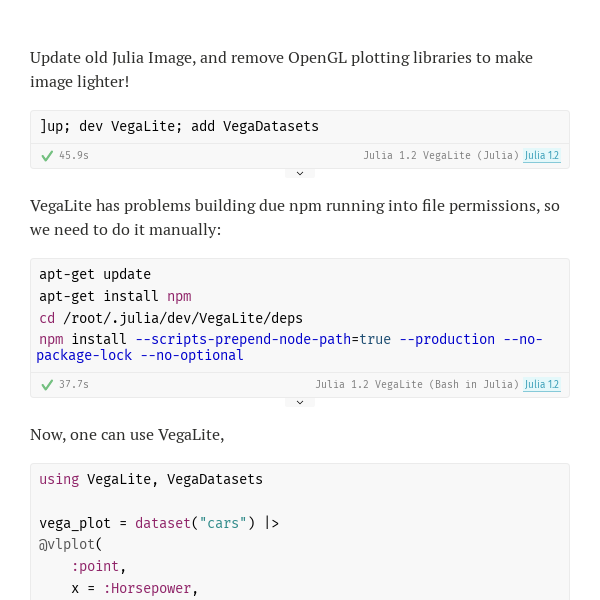
Task: Click the 'apt-get install npm' line
Action: (x=115, y=296)
